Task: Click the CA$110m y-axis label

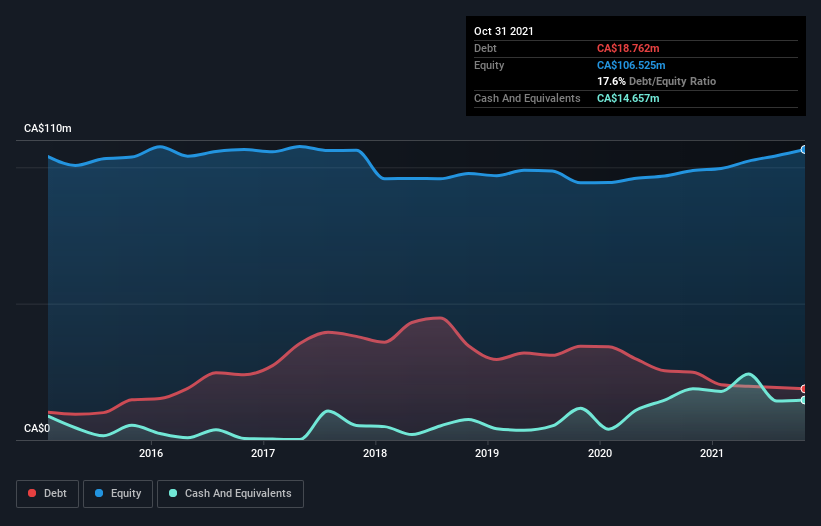Action: click(48, 128)
